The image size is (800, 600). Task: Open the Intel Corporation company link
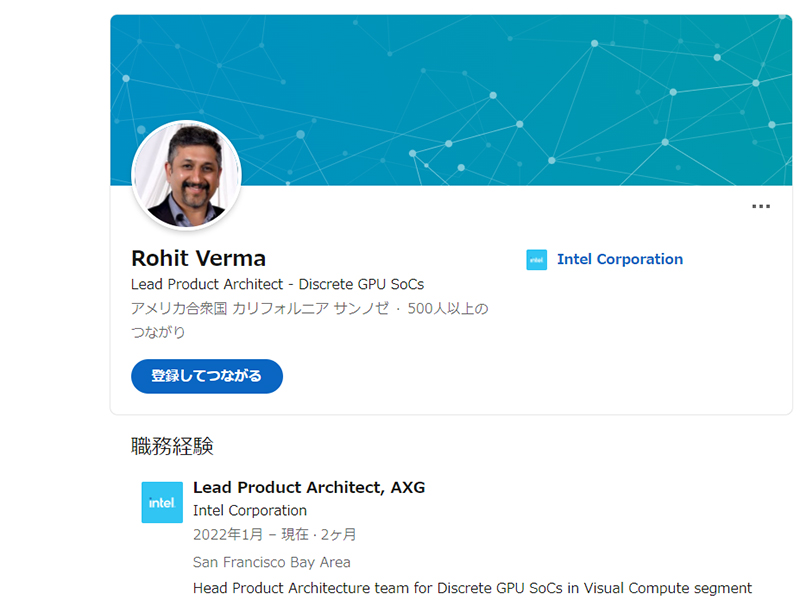coord(619,259)
